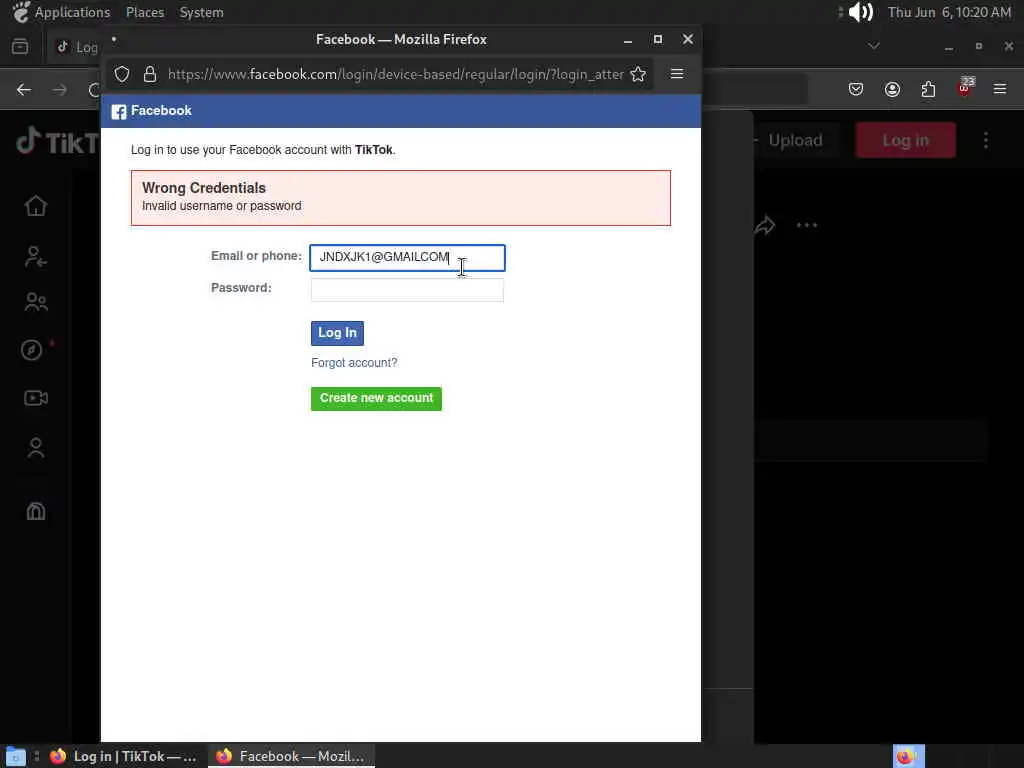Open the vertical three-dot menu beside Log in
Viewport: 1024px width, 768px height.
tap(986, 140)
